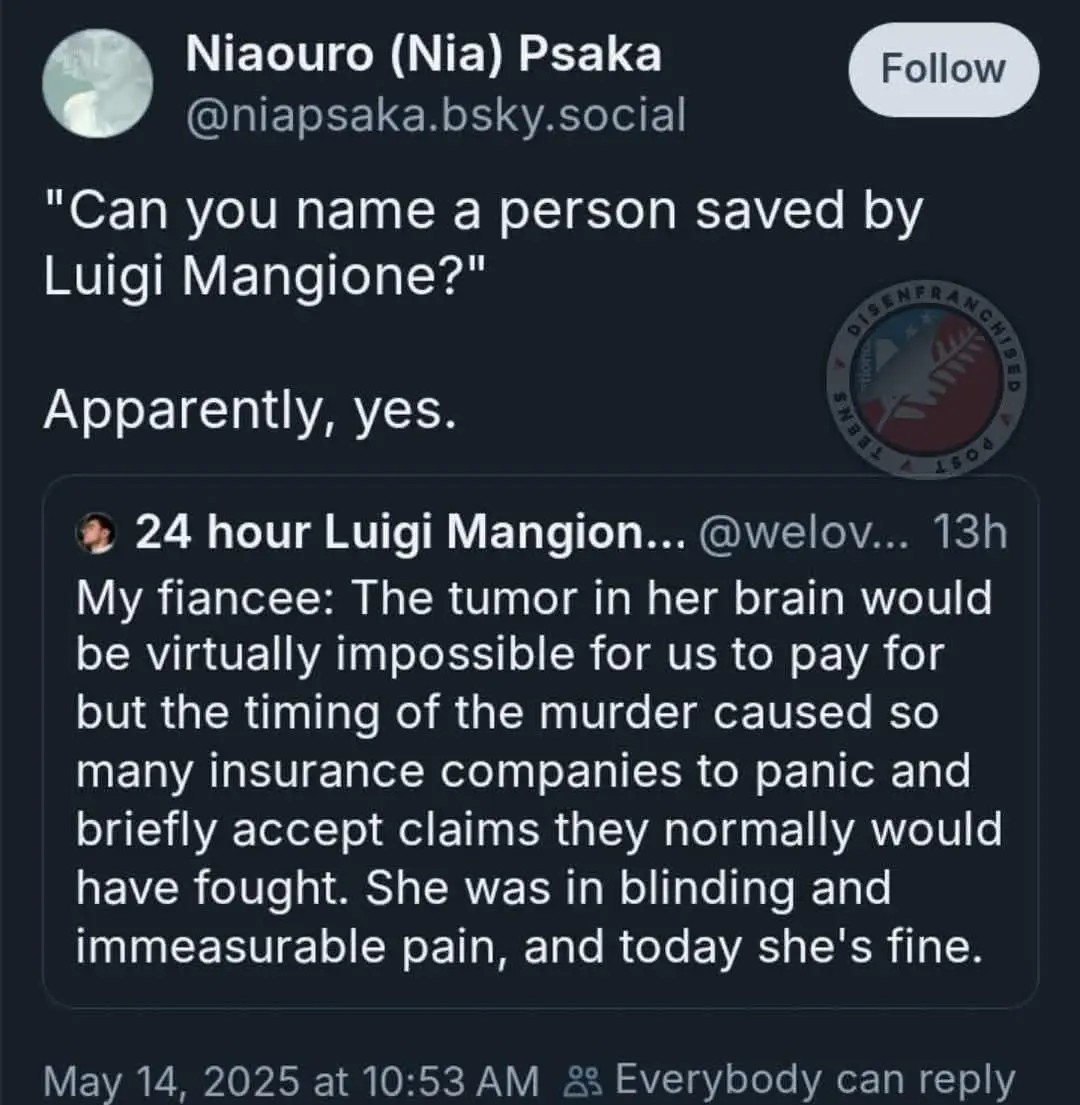Open the @niapsaka.bsky.social handle link
Viewport: 1080px width, 1105px height.
coord(436,116)
